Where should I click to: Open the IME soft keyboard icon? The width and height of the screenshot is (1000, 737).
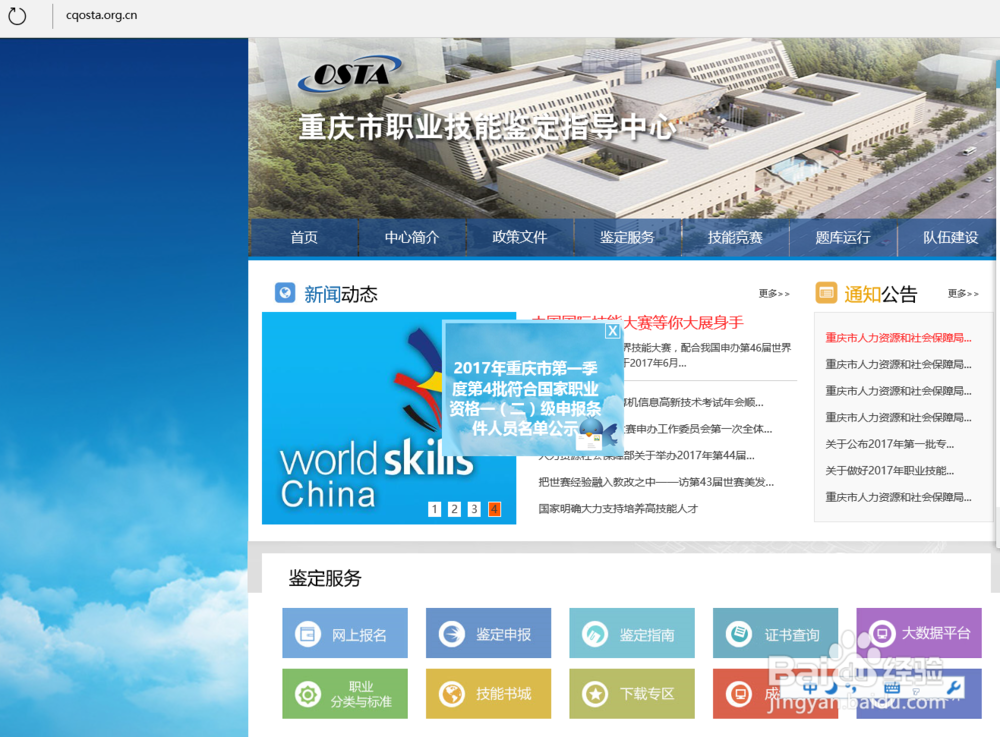[892, 687]
